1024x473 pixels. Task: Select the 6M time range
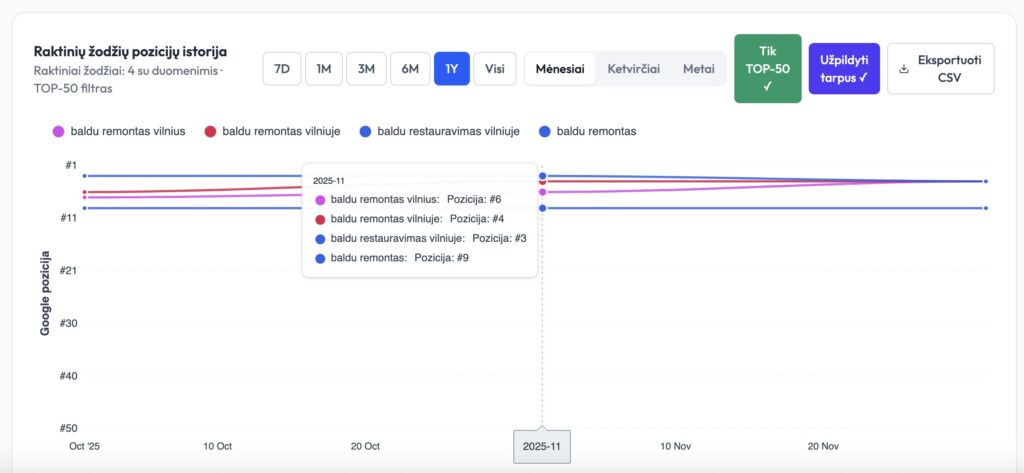click(x=410, y=69)
